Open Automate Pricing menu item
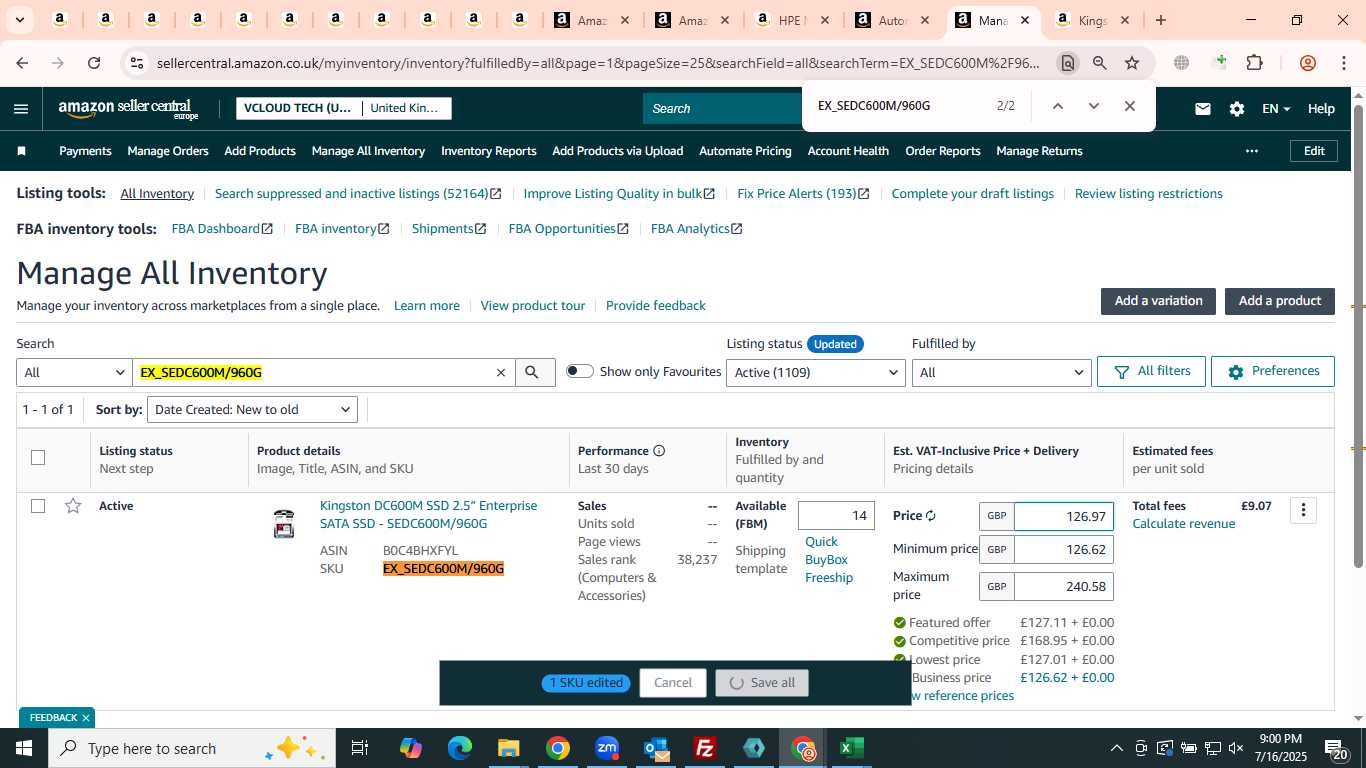 pos(745,151)
